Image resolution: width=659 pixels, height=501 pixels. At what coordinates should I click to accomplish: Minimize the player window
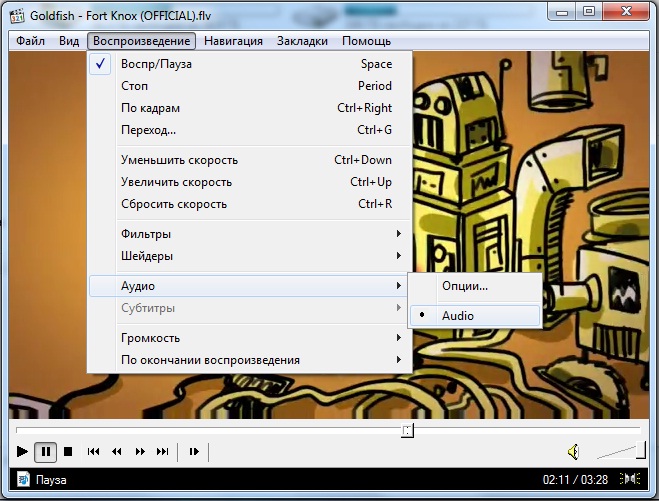coord(562,12)
